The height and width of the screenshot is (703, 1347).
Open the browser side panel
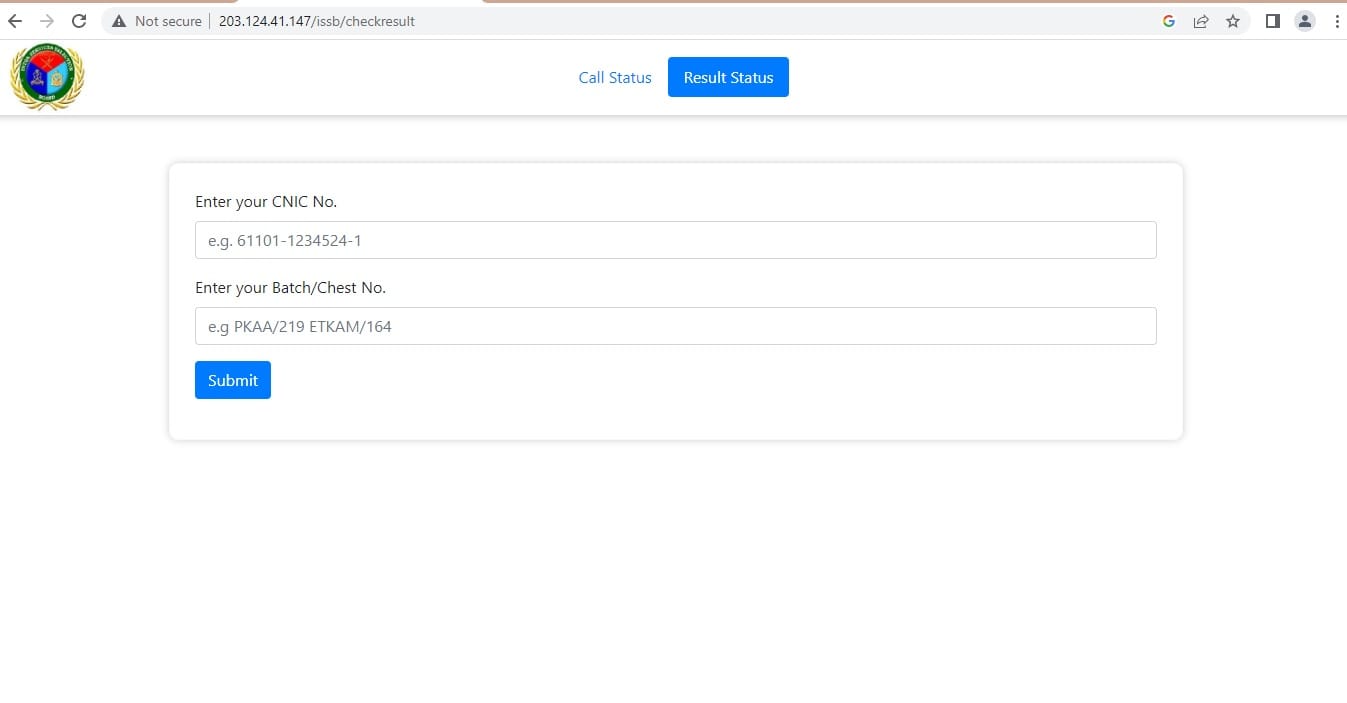tap(1273, 21)
